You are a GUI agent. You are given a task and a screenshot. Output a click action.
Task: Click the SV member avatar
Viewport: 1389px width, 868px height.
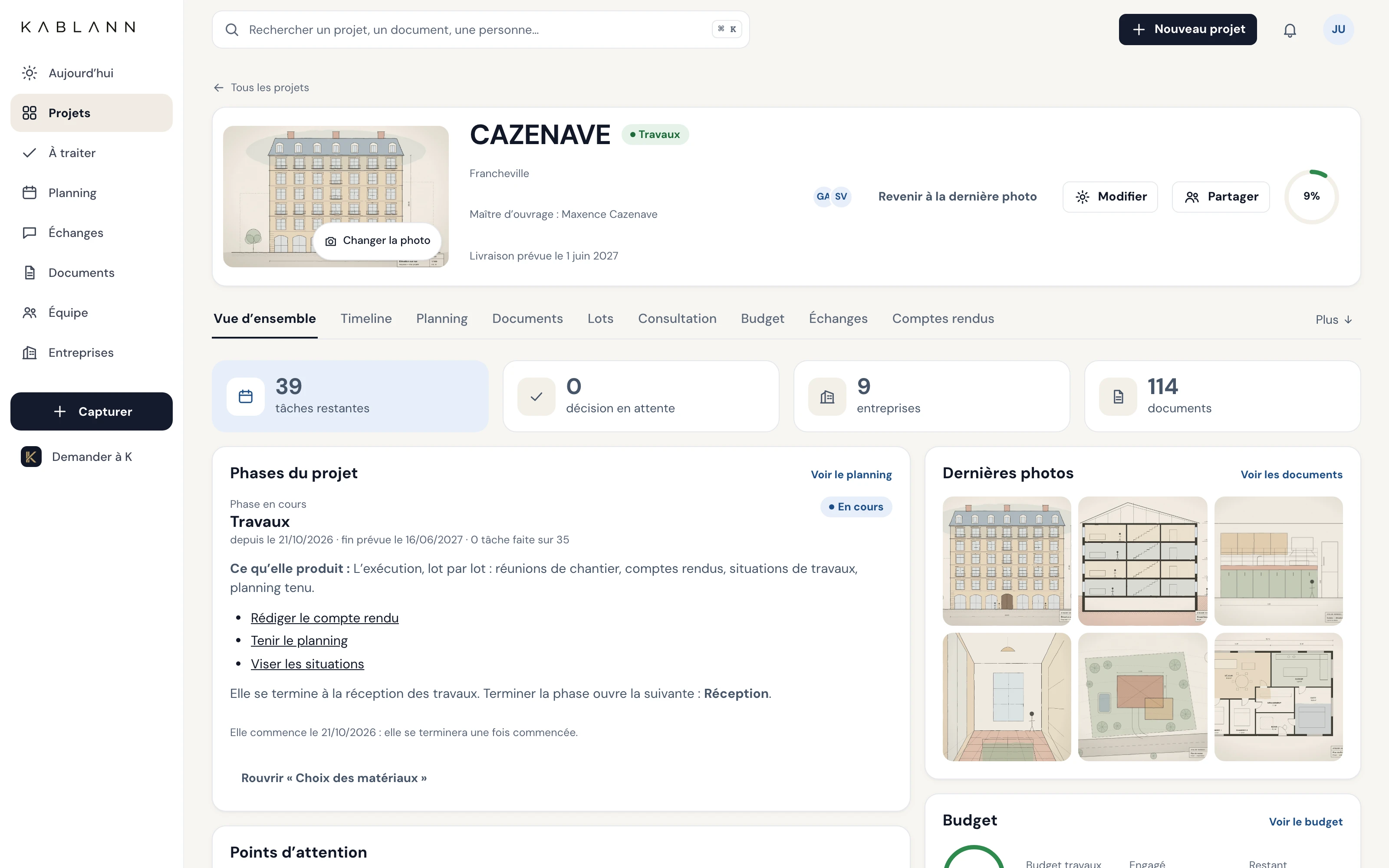(x=841, y=196)
